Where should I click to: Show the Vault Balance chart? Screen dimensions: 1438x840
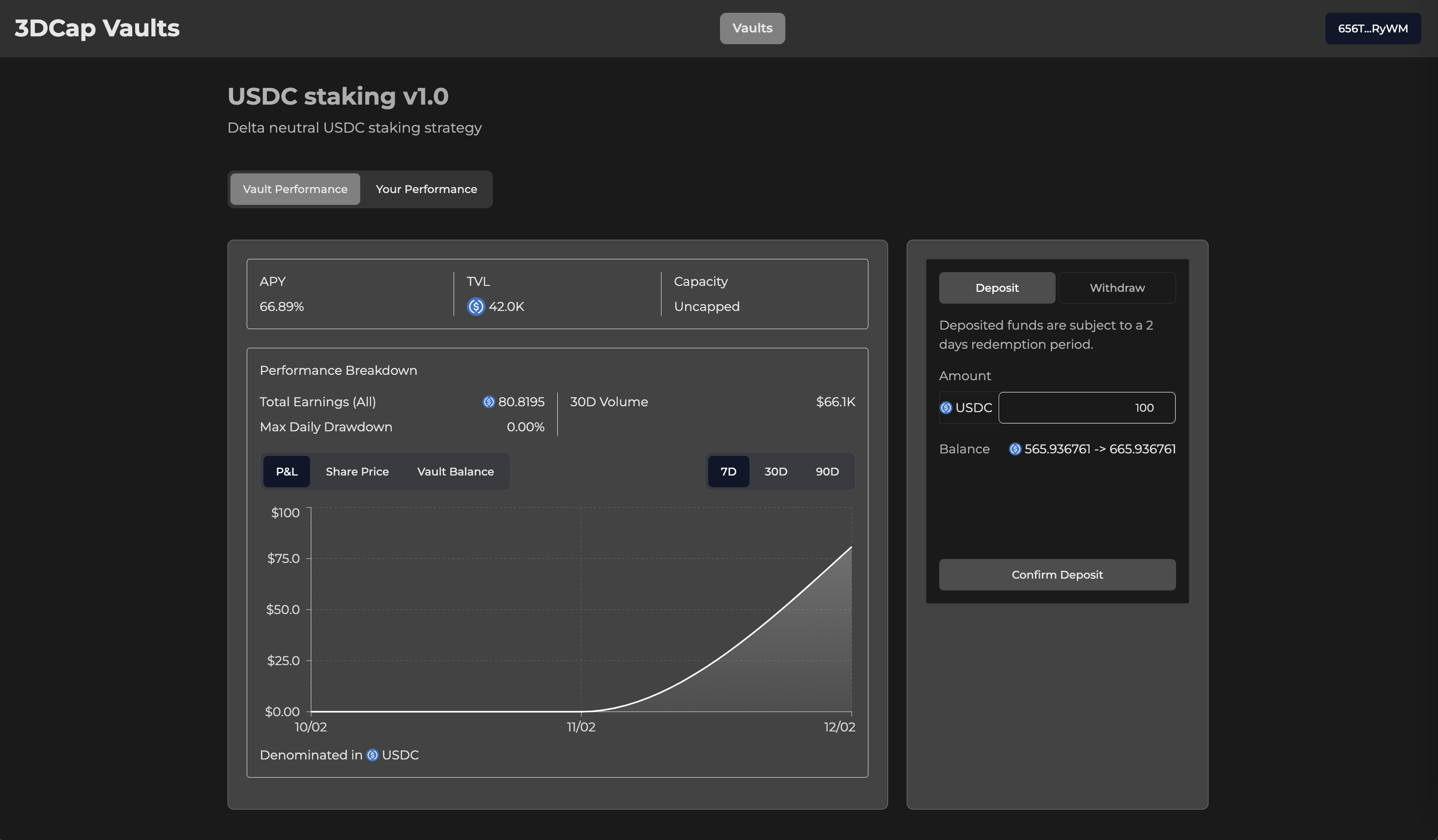pos(455,472)
